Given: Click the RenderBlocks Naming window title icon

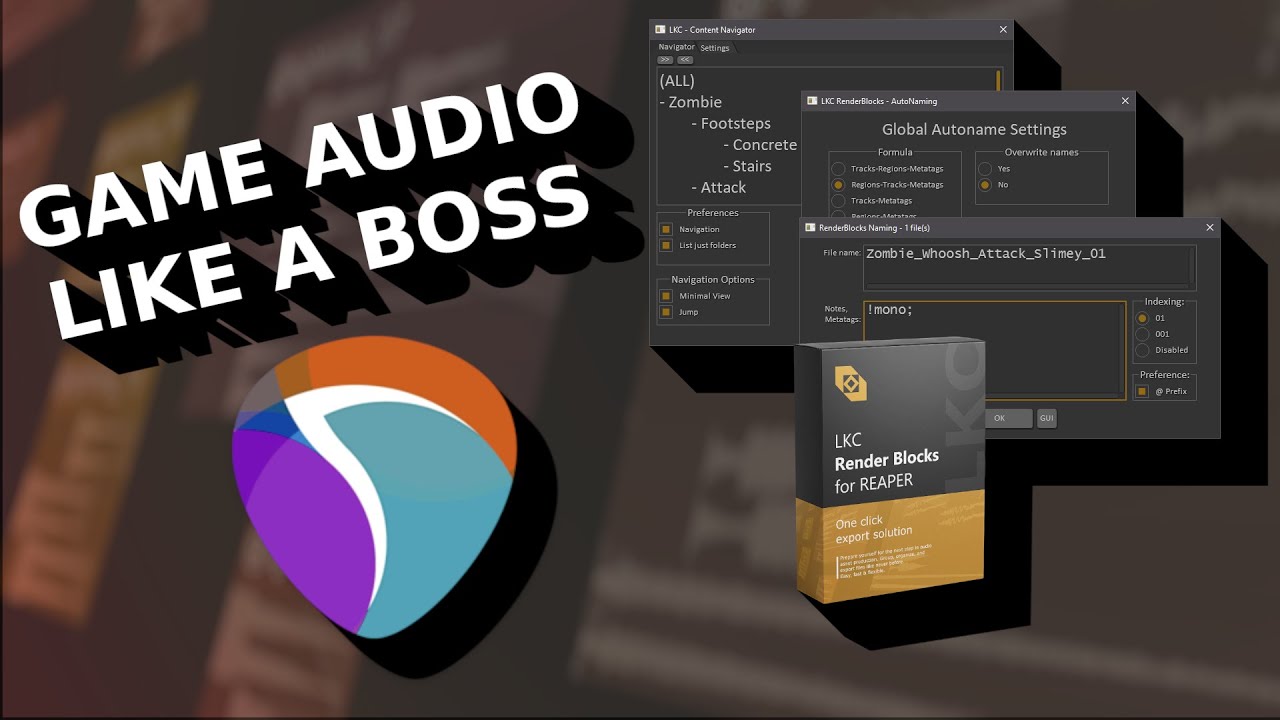Looking at the screenshot, I should [x=810, y=228].
